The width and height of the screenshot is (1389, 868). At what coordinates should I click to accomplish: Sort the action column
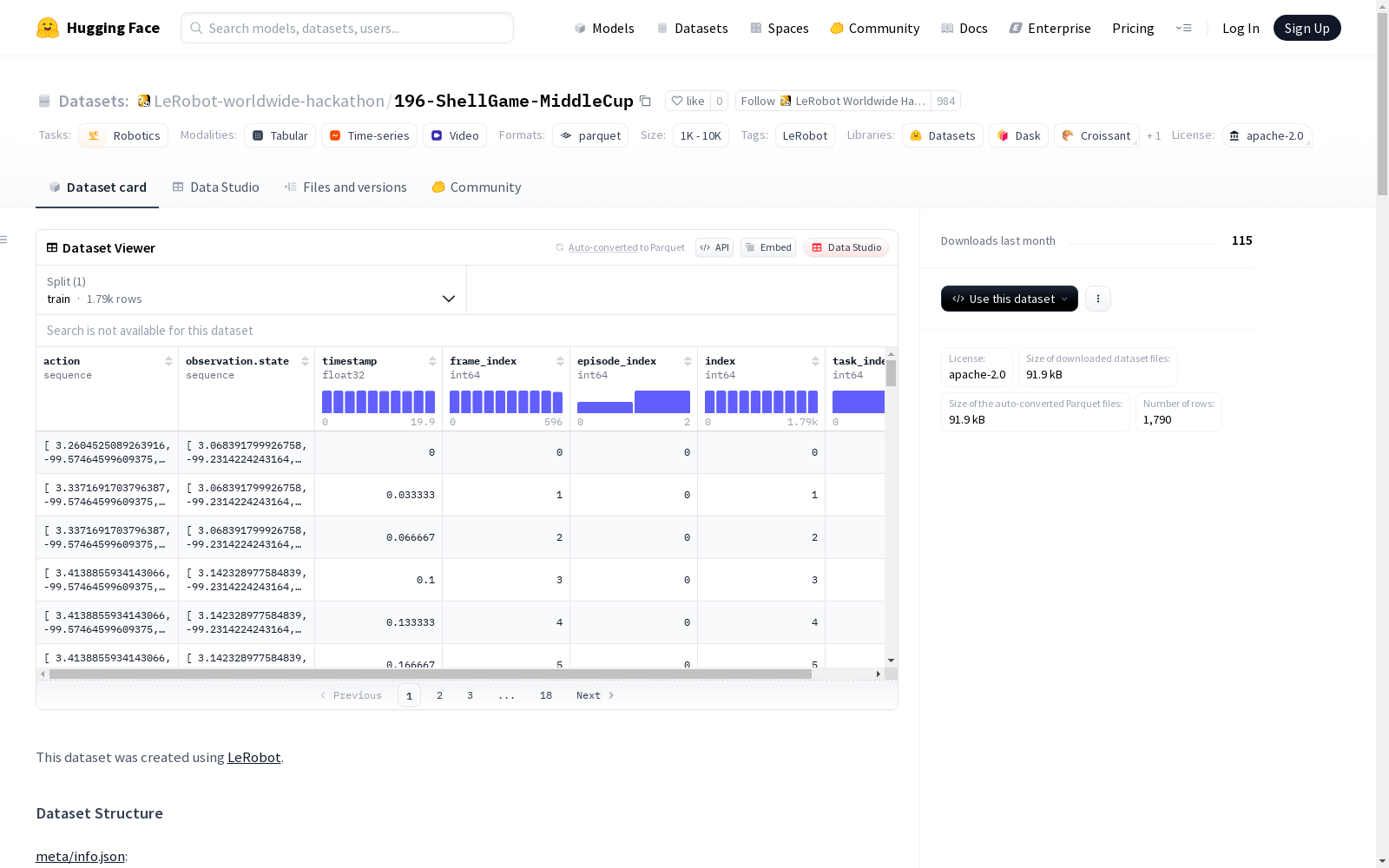168,361
